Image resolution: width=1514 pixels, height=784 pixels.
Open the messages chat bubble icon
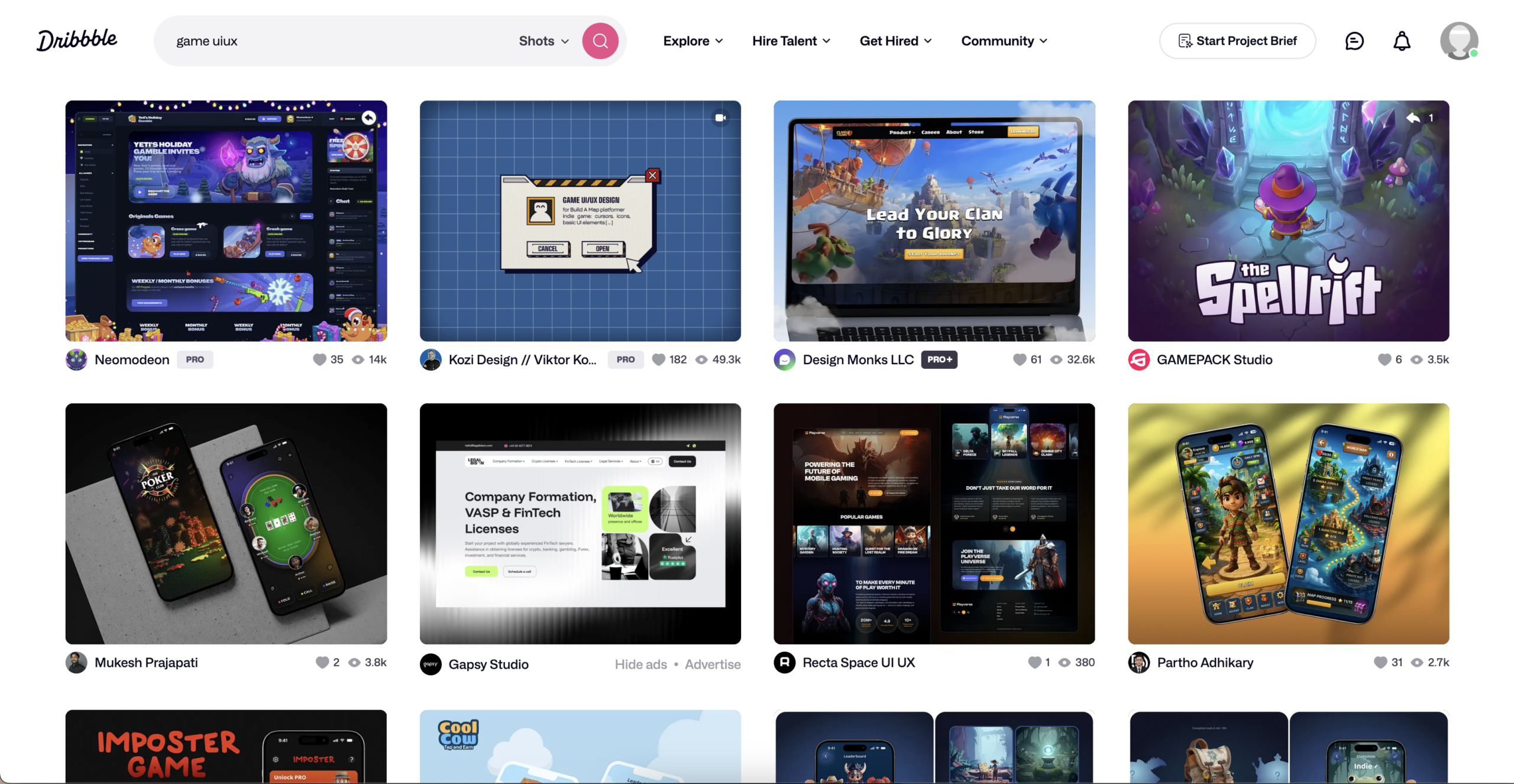click(x=1354, y=41)
